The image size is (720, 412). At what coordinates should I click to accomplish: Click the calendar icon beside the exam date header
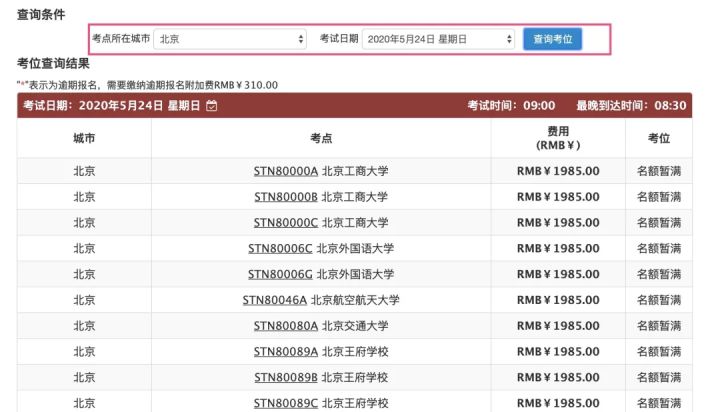212,106
